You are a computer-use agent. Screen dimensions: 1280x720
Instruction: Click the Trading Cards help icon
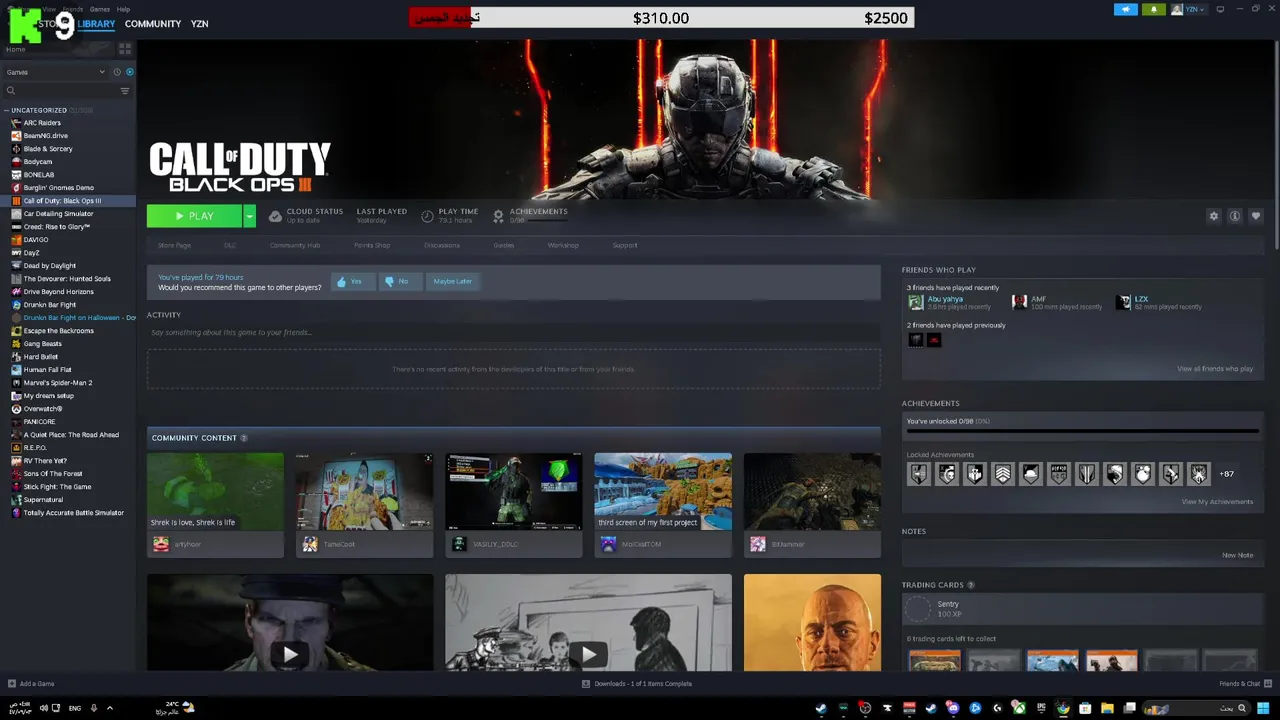(971, 585)
